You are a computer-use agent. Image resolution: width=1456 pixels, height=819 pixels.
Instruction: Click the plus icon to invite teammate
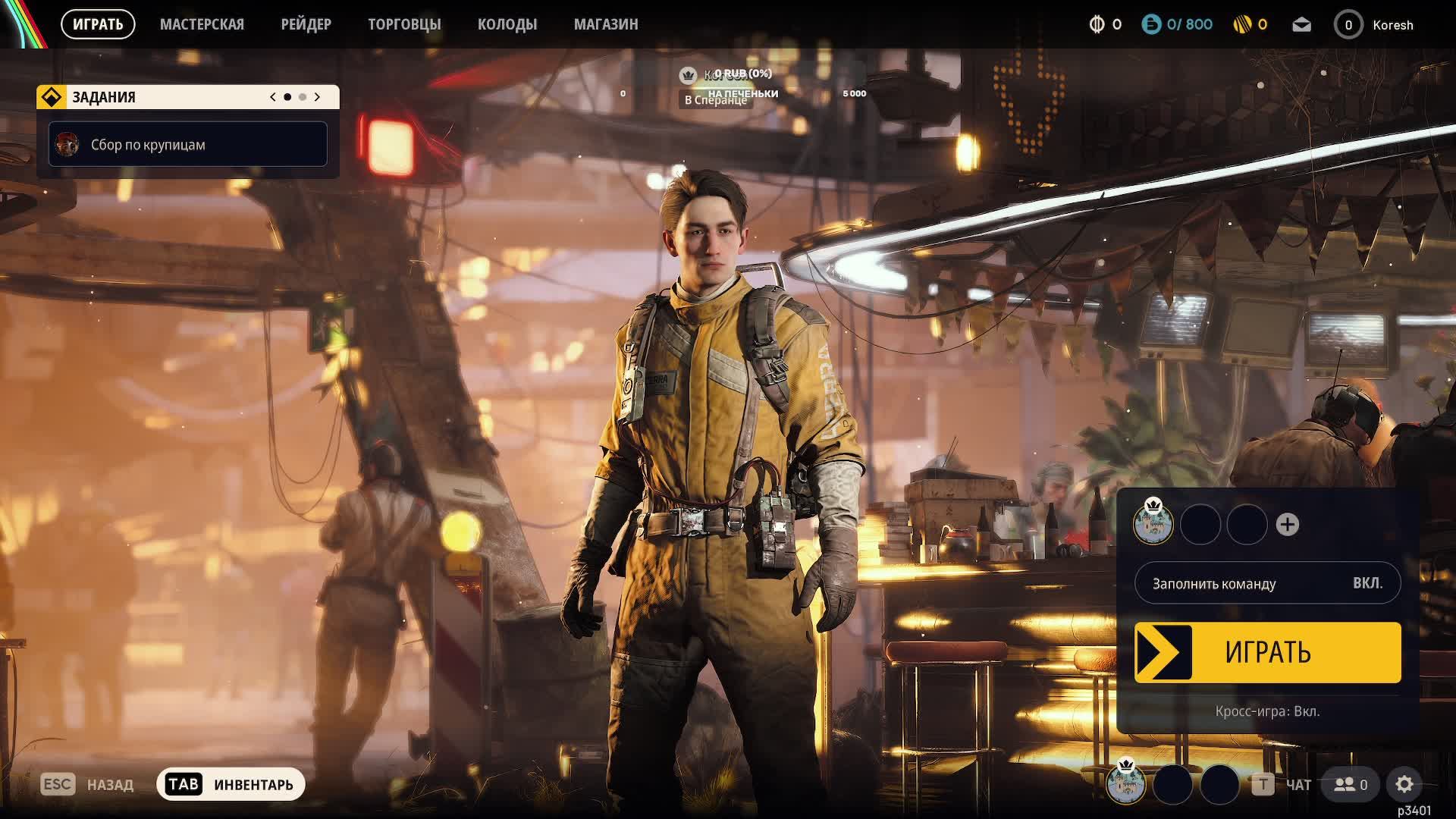click(1287, 525)
